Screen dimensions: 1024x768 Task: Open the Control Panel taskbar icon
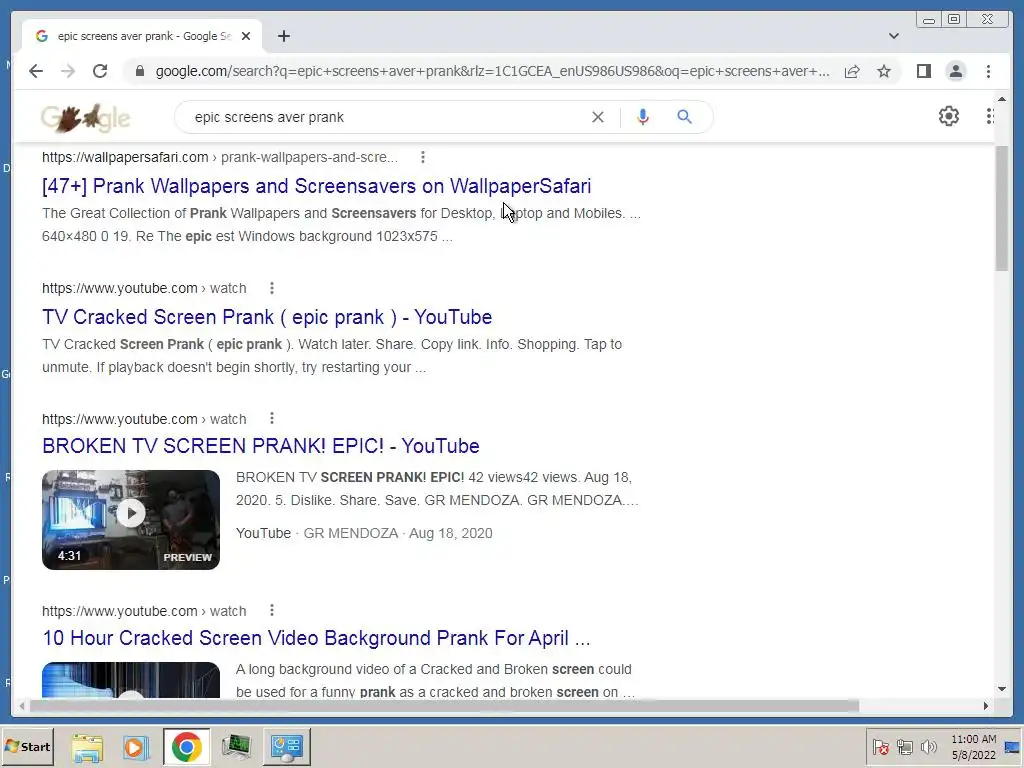point(287,747)
